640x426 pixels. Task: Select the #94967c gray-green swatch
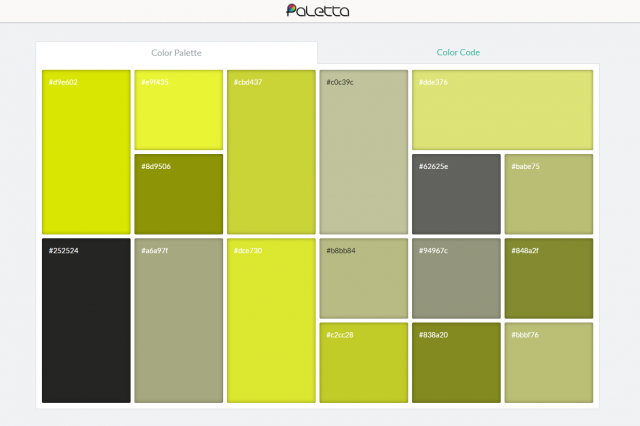click(456, 278)
